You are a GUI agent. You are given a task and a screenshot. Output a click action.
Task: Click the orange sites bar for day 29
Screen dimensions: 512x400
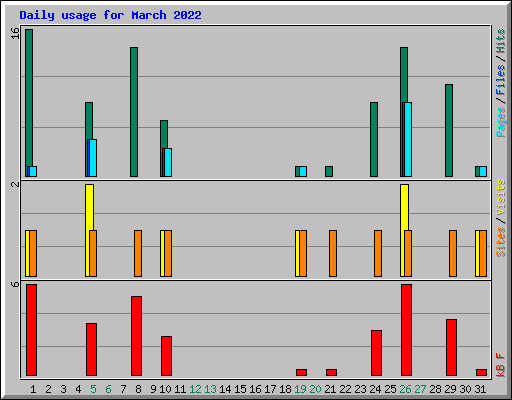tap(453, 253)
